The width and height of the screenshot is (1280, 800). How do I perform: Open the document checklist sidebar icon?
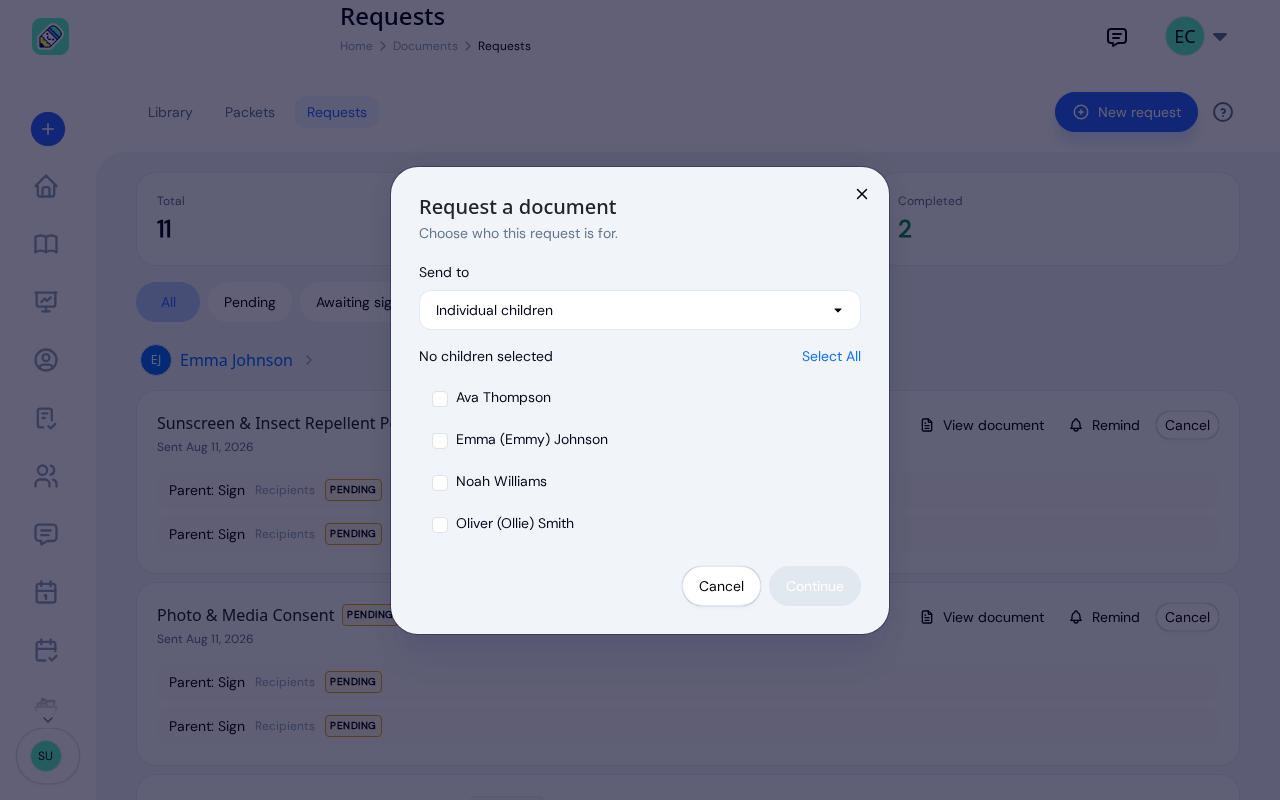(46, 418)
